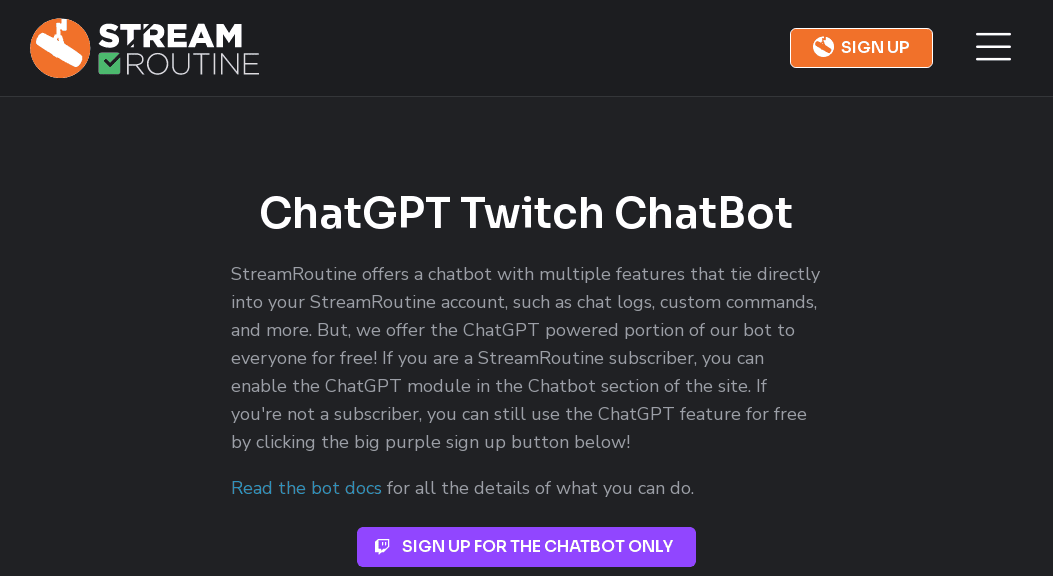This screenshot has height=576, width=1053.
Task: Click the Twitch glitch icon on purple button
Action: [383, 547]
